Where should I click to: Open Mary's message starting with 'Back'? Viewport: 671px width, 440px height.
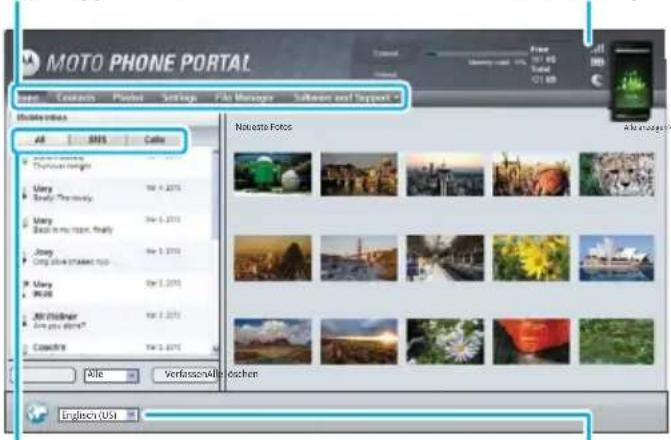point(116,225)
